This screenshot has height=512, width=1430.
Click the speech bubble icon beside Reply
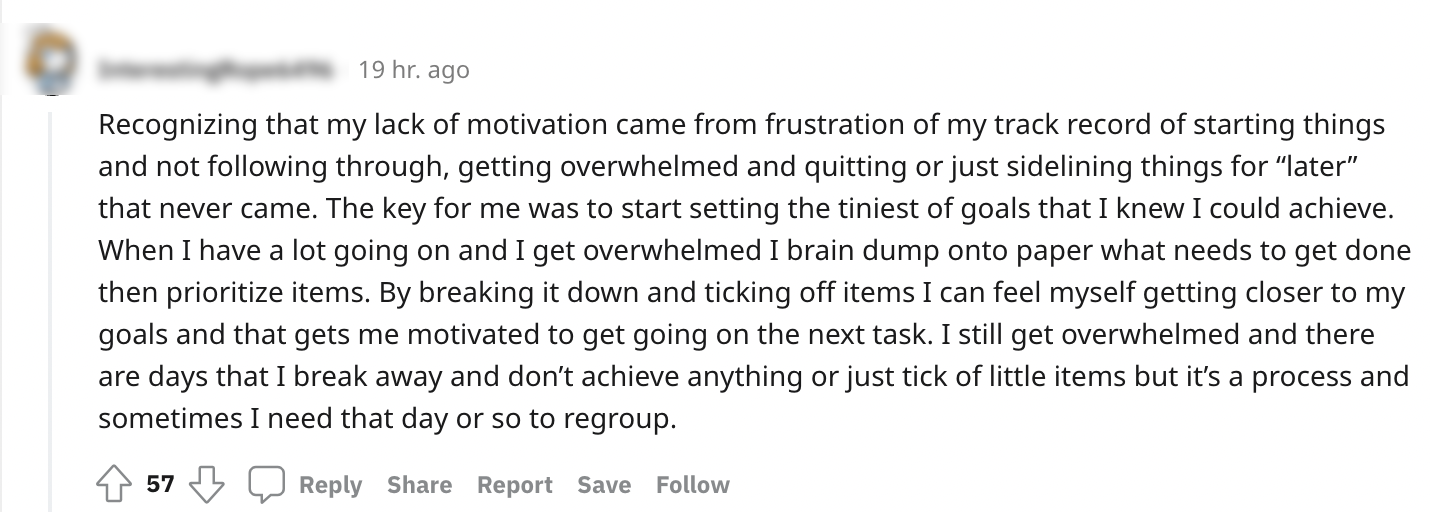[267, 485]
